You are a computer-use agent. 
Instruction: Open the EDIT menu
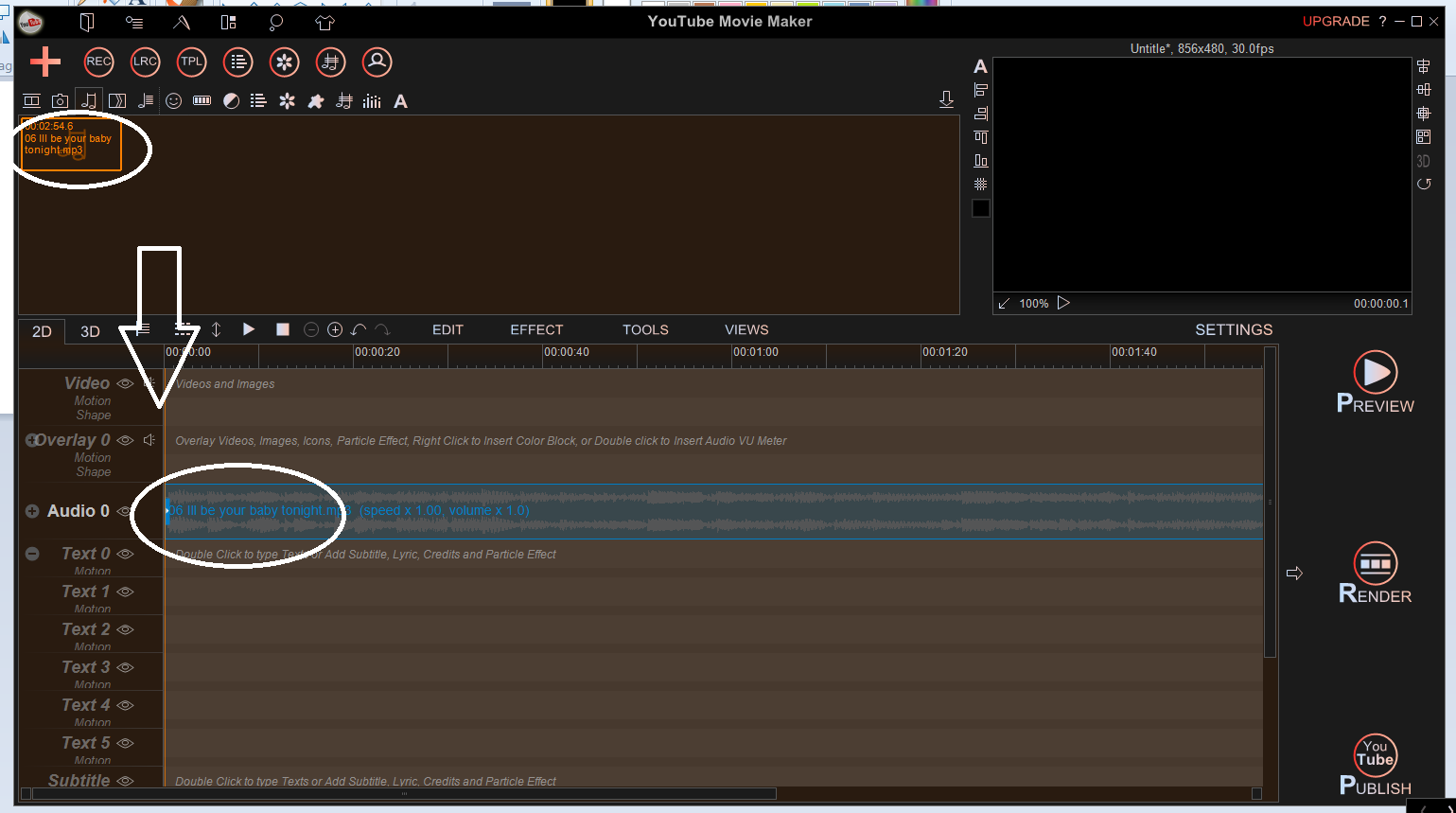tap(447, 329)
